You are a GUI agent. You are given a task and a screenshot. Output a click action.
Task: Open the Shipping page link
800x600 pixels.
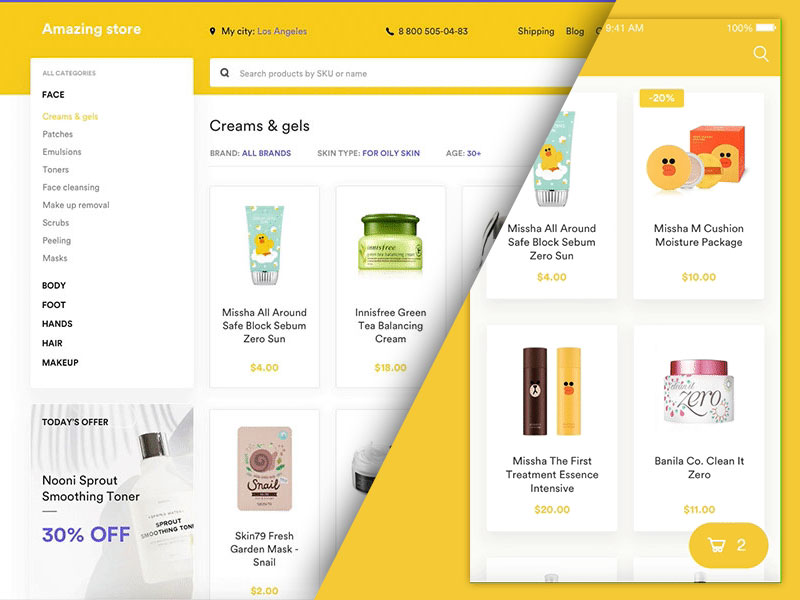click(x=536, y=31)
